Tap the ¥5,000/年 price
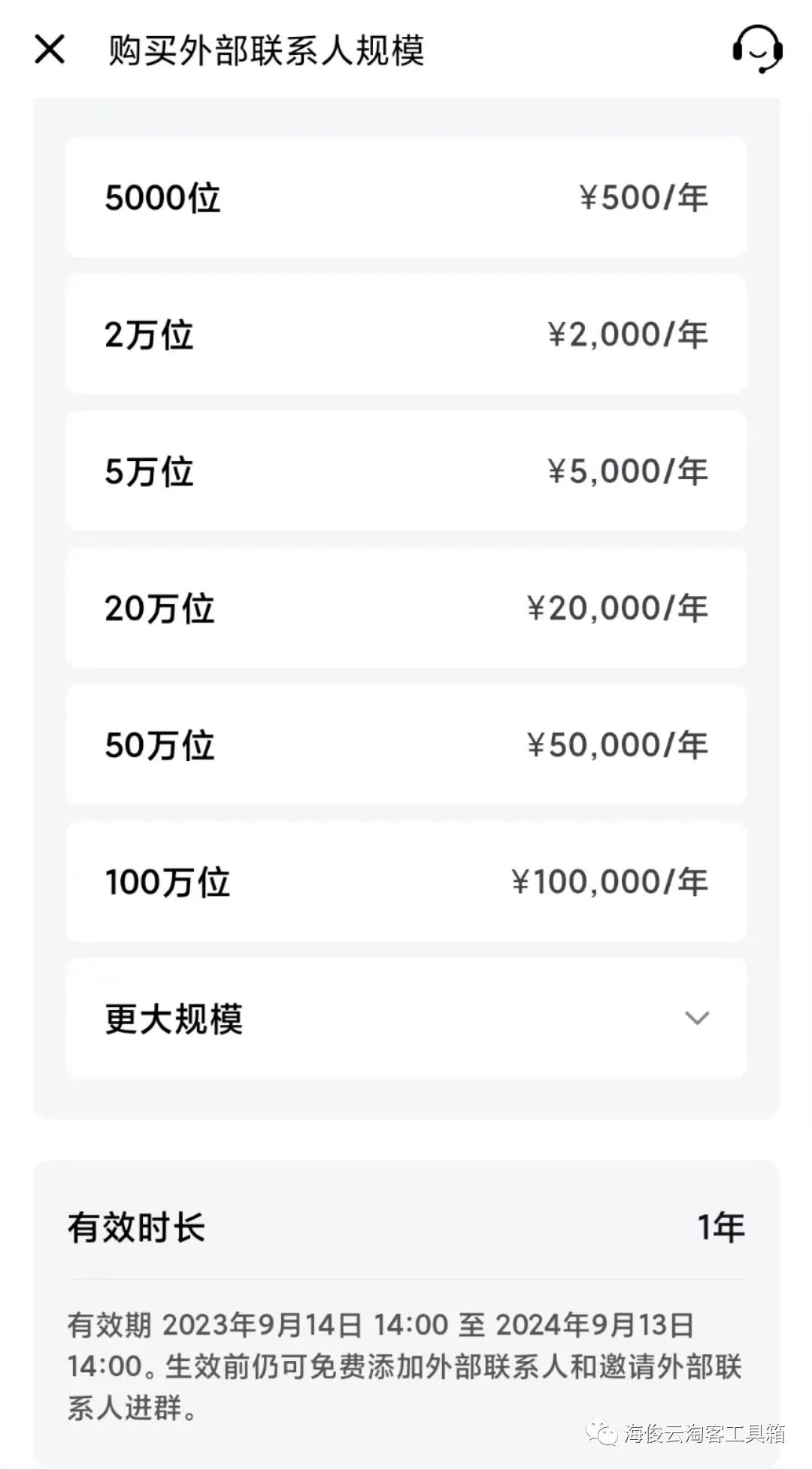 pos(627,471)
